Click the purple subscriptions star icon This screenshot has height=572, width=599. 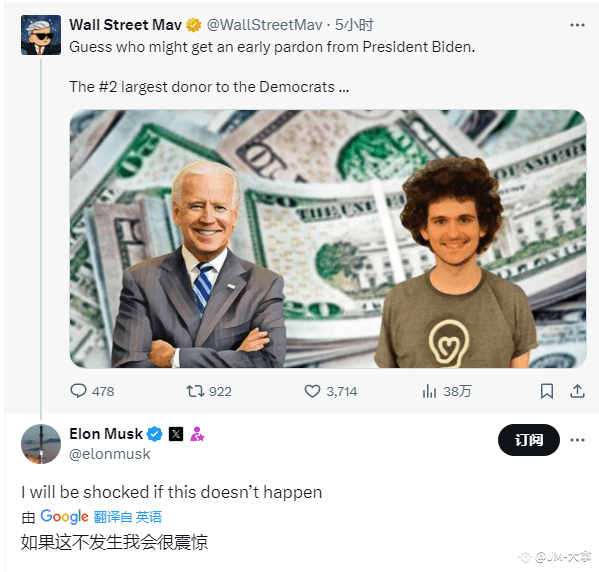197,434
